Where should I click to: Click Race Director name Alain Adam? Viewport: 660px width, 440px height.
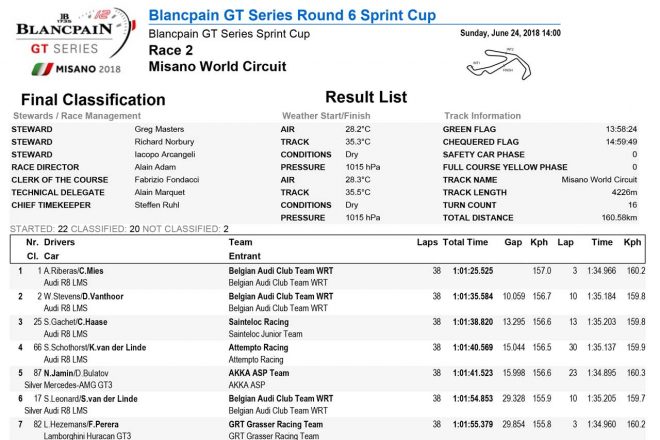coord(153,167)
